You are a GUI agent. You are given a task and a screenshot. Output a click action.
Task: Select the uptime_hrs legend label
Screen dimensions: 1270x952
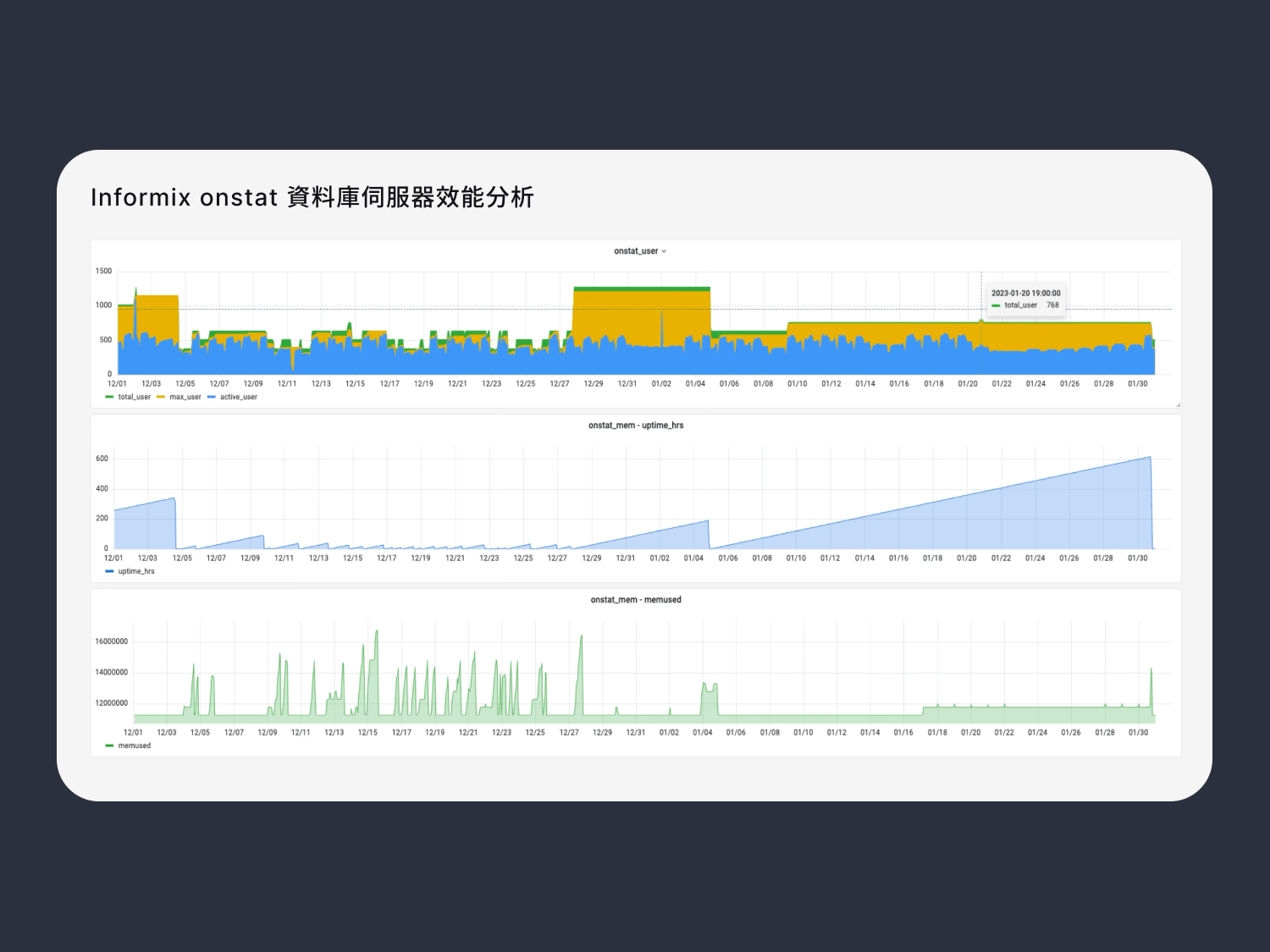[x=136, y=571]
